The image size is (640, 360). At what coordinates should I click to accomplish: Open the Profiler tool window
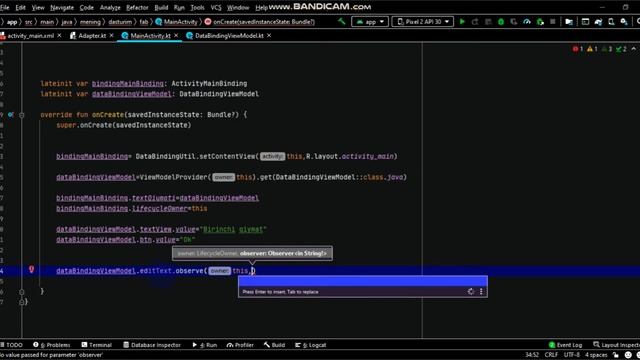tap(240, 345)
